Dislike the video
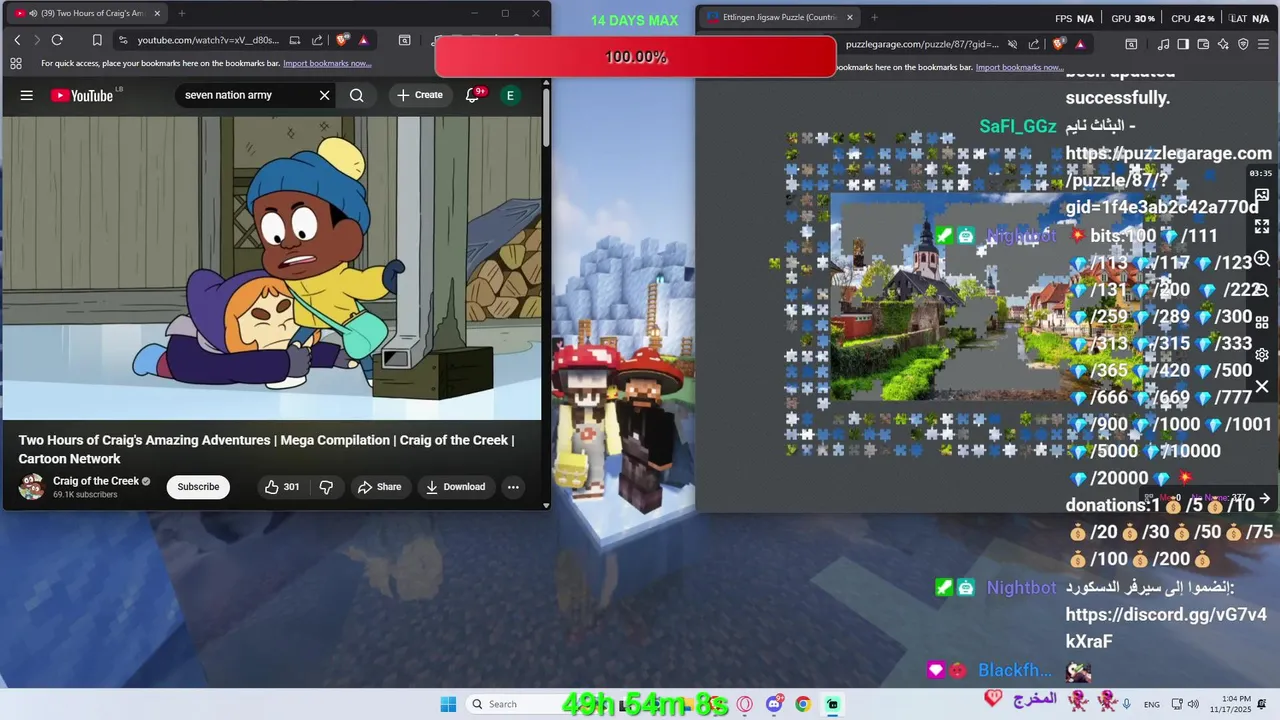 (326, 487)
